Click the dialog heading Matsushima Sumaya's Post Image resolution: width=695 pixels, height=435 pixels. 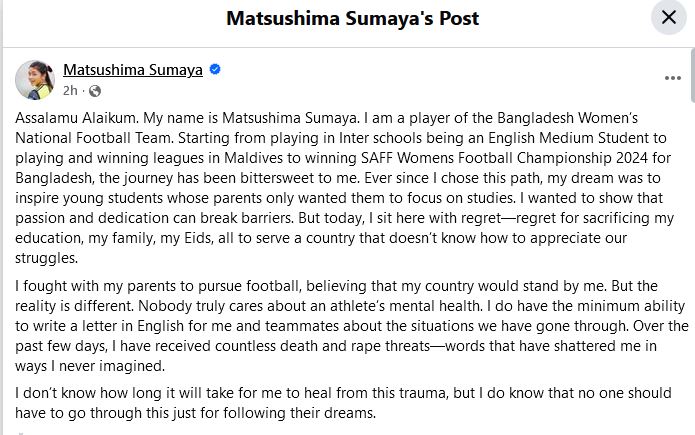click(x=353, y=18)
